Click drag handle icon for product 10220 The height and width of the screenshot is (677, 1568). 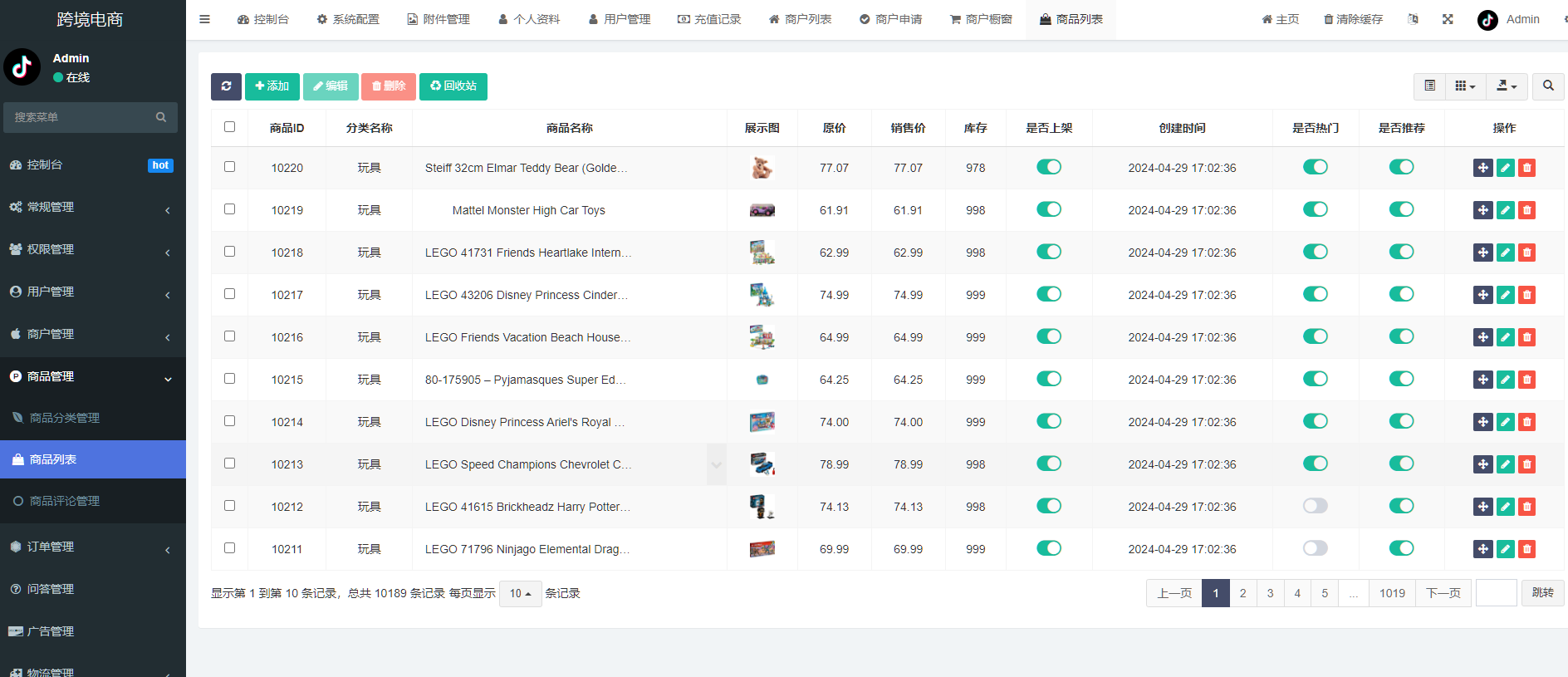tap(1483, 168)
